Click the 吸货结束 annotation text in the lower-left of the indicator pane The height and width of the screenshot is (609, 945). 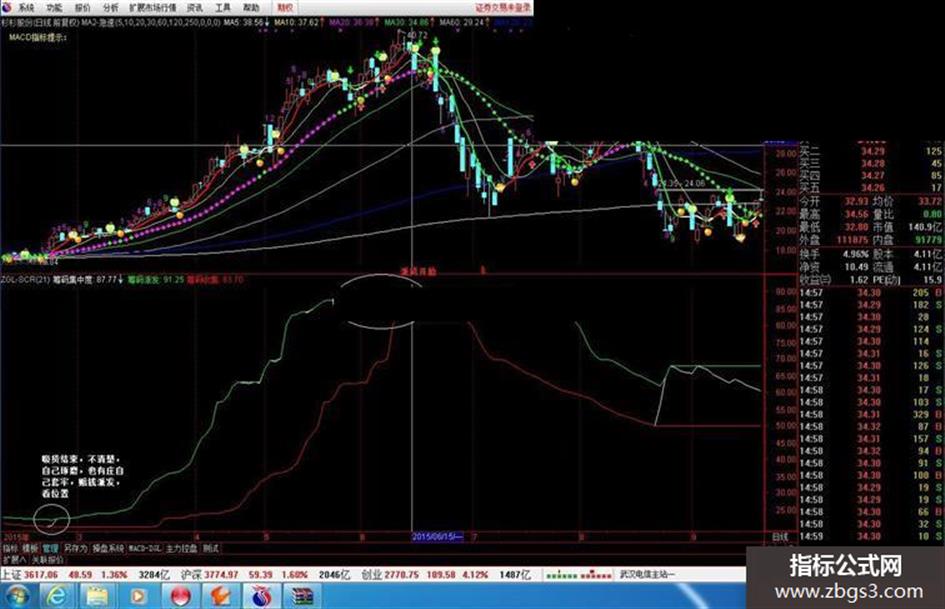[x=82, y=476]
